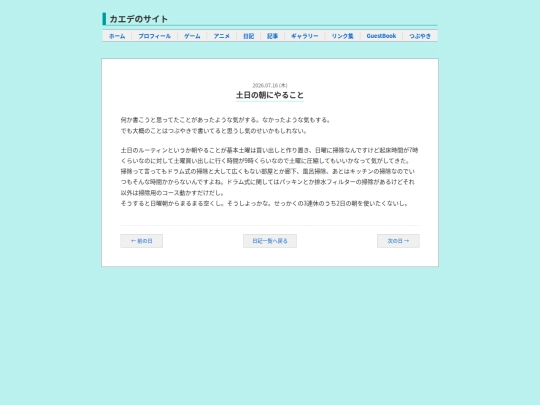This screenshot has height=405, width=540.
Task: Open the 日記 page
Action: pos(249,36)
